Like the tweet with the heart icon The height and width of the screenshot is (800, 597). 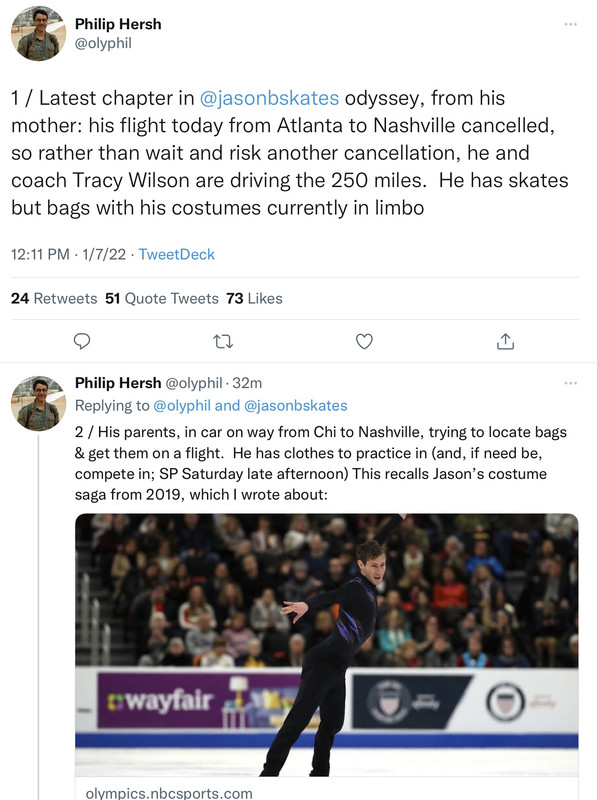click(x=364, y=341)
